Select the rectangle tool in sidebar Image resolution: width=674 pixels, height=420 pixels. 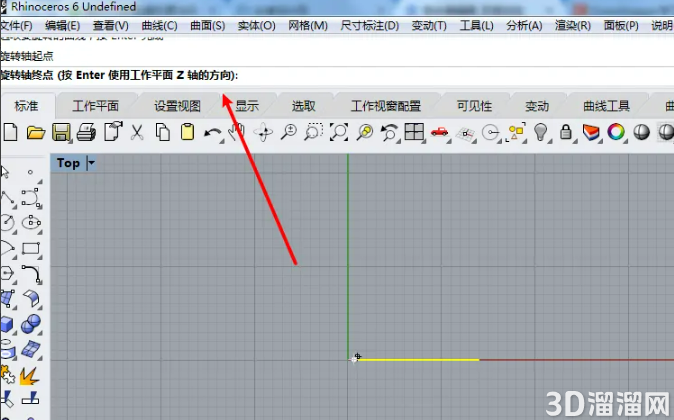coord(31,249)
